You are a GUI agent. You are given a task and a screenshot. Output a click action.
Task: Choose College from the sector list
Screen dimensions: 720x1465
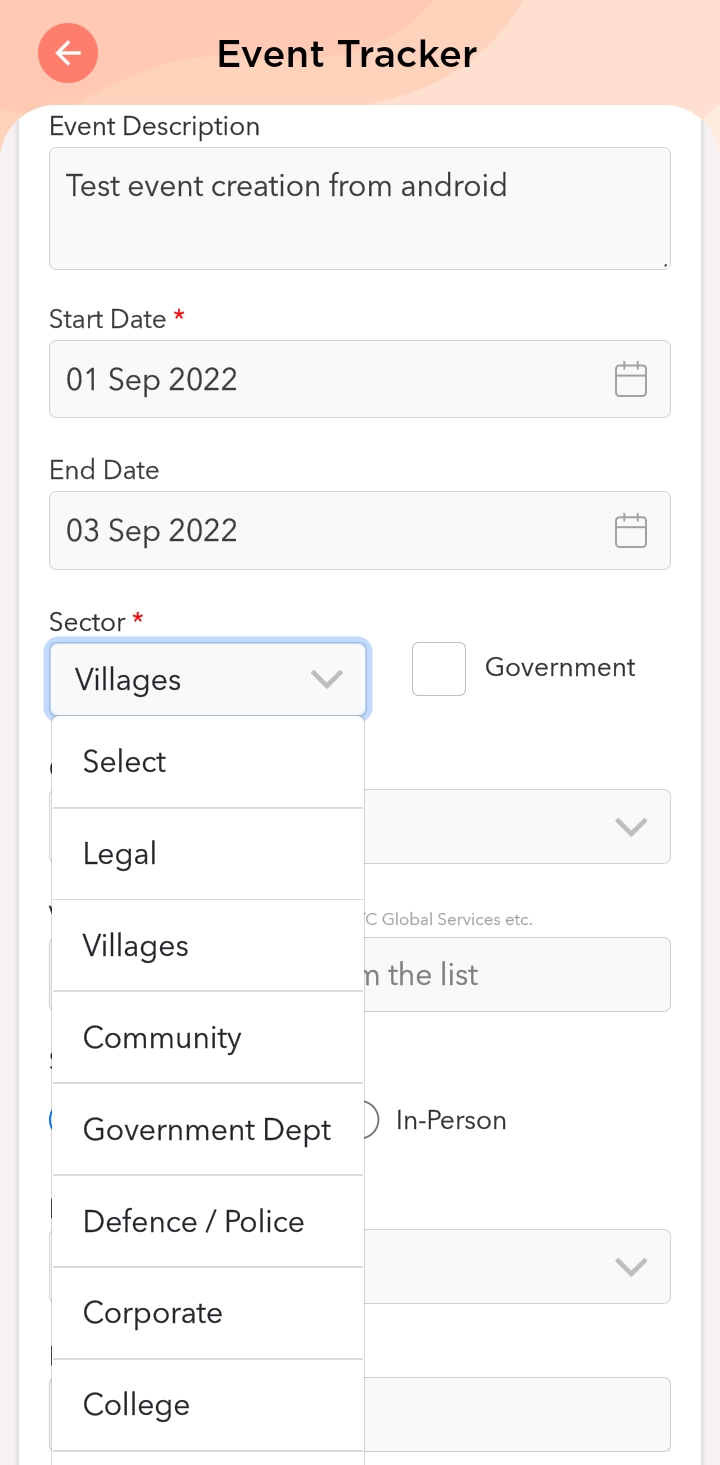(208, 1405)
